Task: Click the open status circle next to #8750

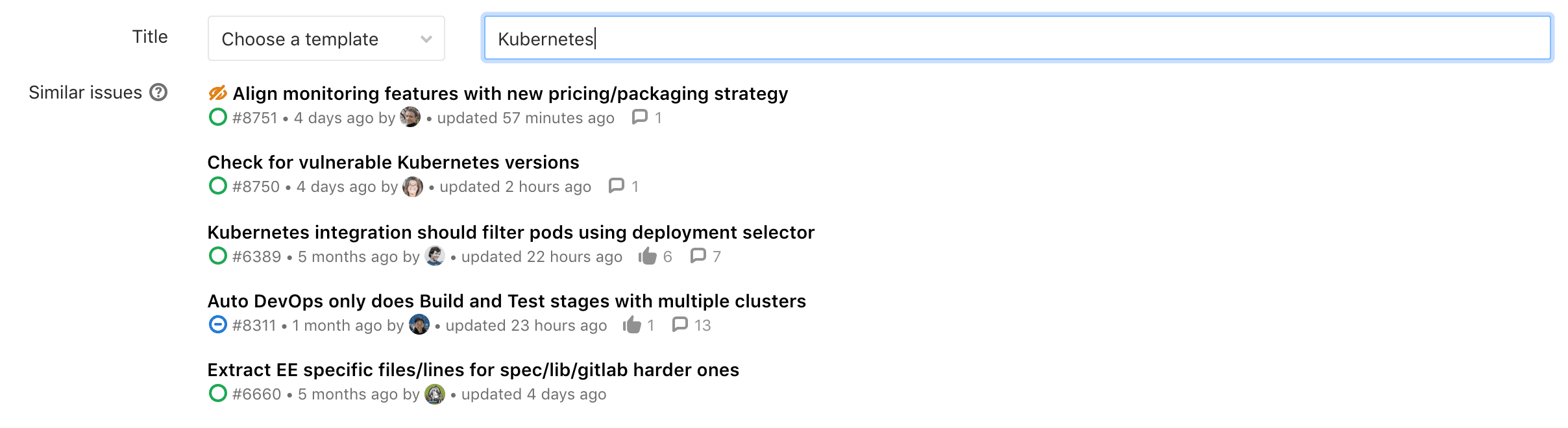Action: 217,187
